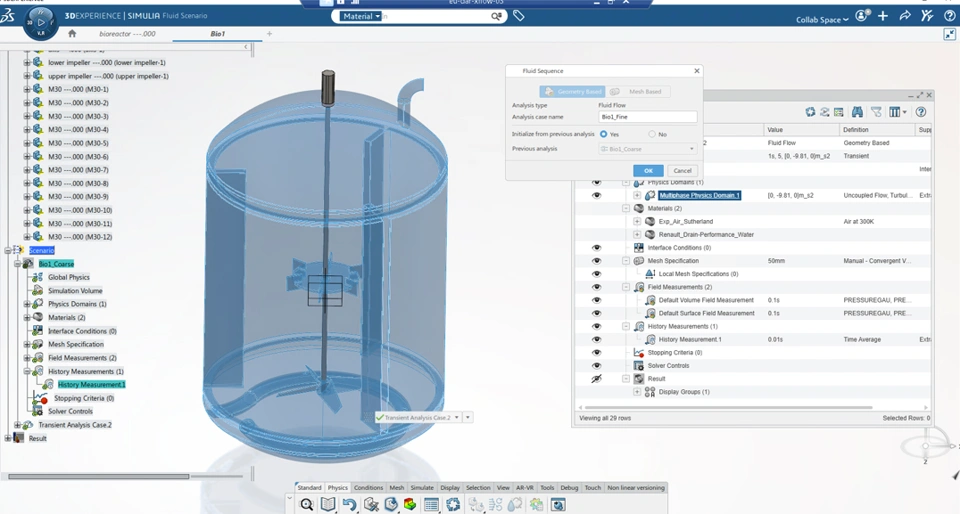960x514 pixels.
Task: Open the help icon in feature panel
Action: point(921,112)
